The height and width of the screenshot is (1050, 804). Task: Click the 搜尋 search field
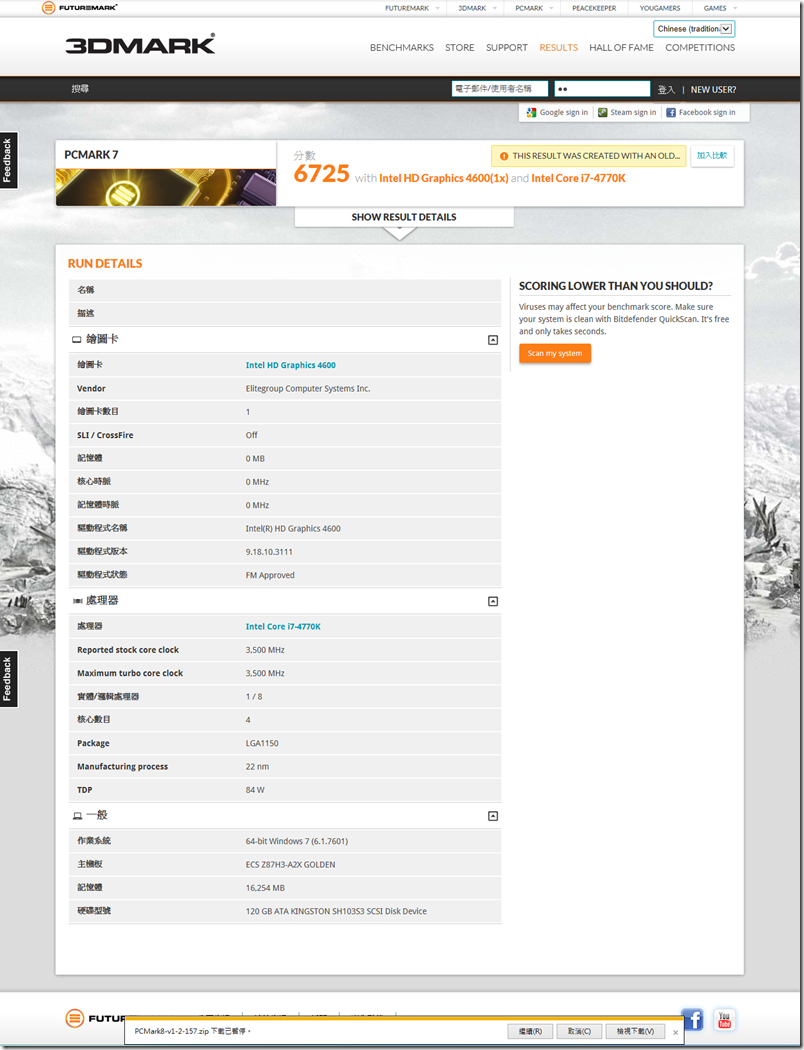pos(80,88)
